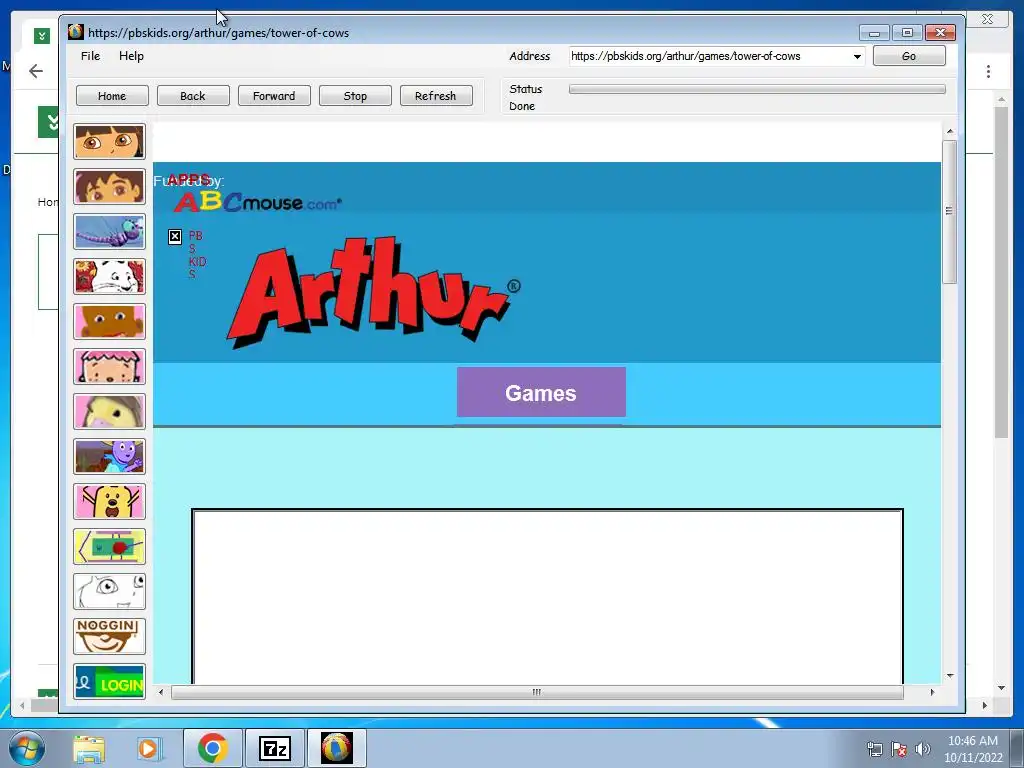Click the purple Games button
The image size is (1024, 768).
[541, 392]
